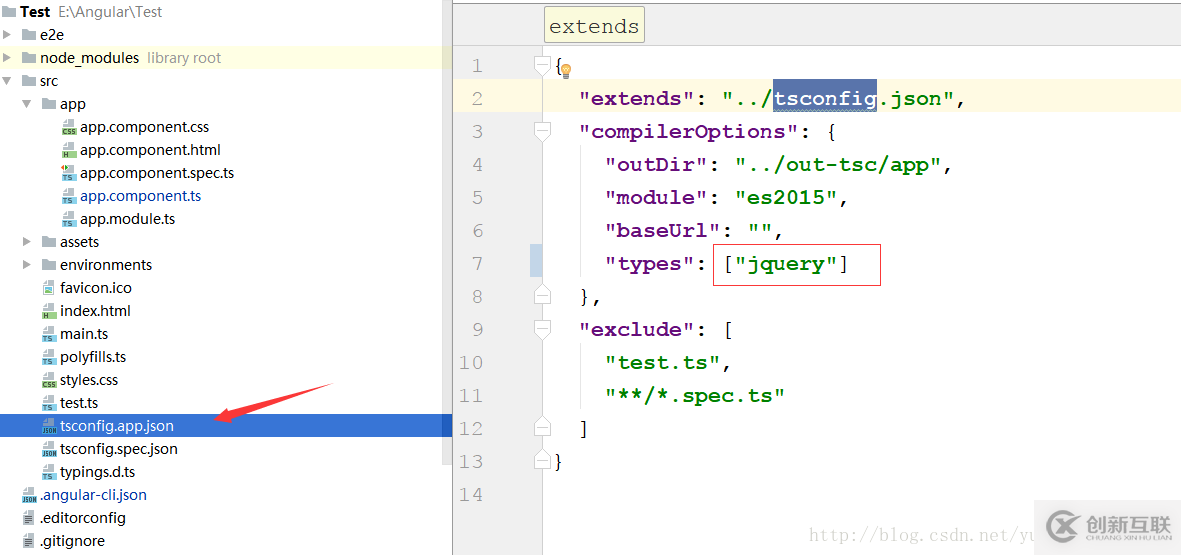1181x555 pixels.
Task: Click the e2e folder icon
Action: click(x=29, y=35)
